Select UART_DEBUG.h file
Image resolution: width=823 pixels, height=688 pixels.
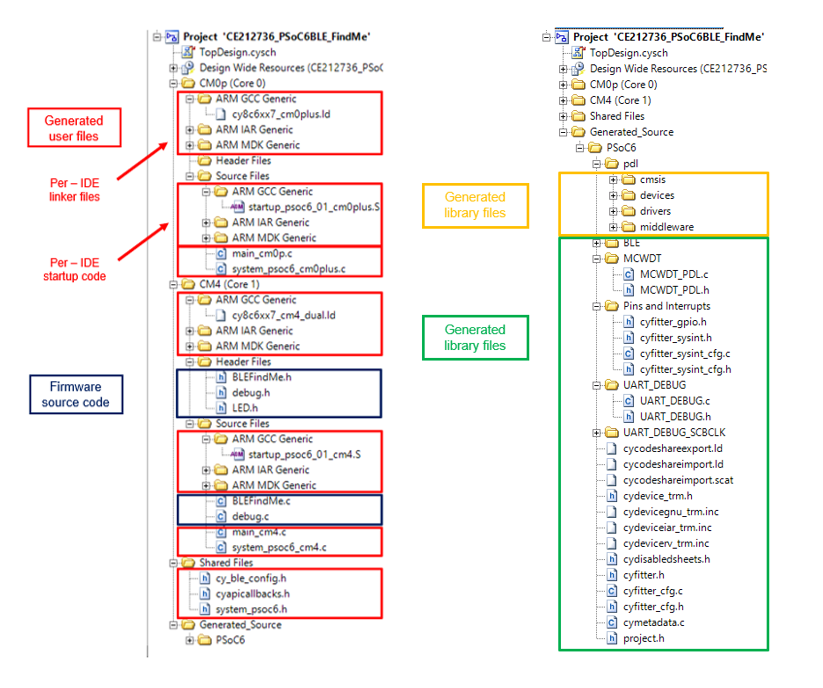676,417
